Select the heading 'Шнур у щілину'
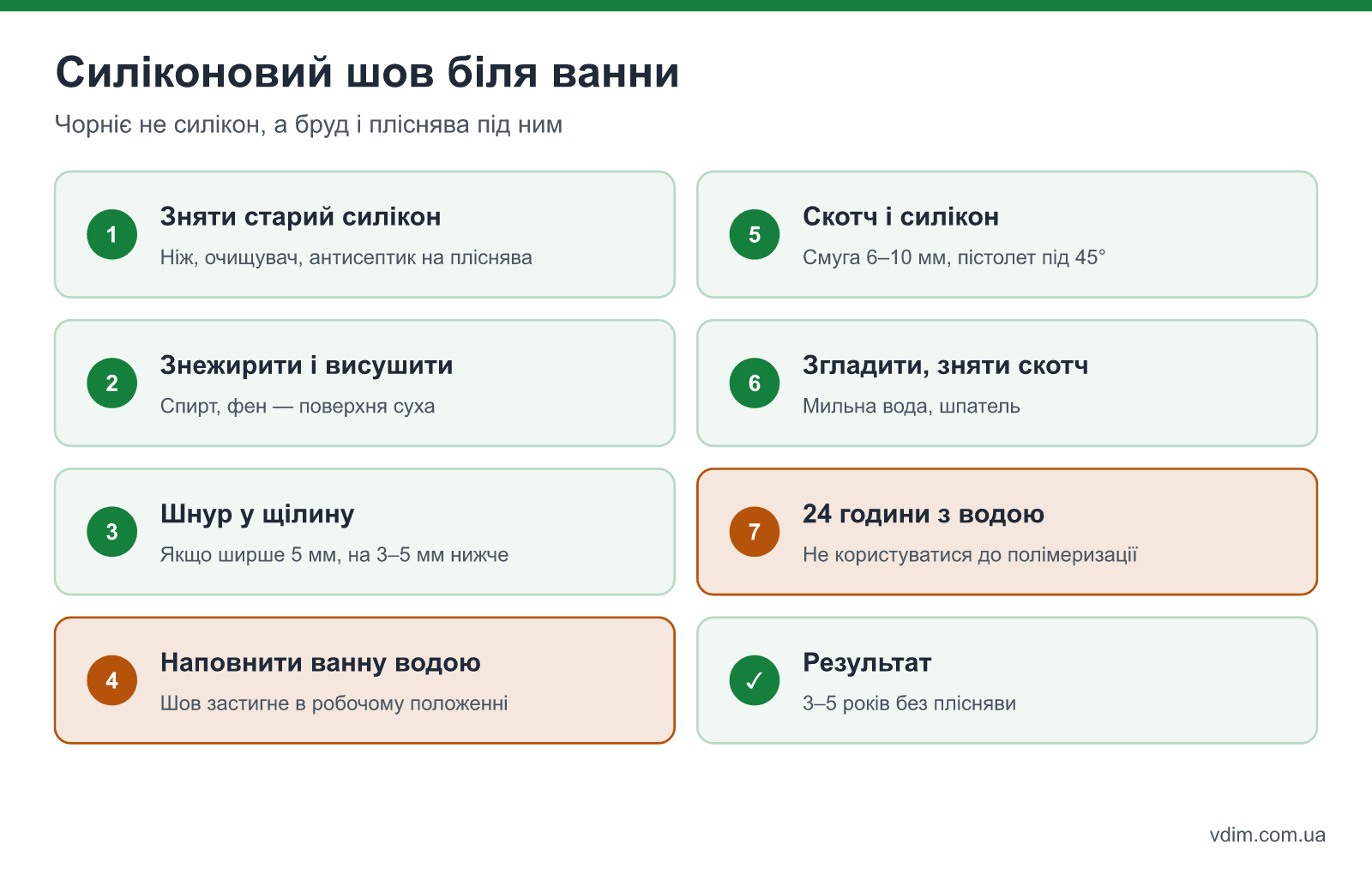The width and height of the screenshot is (1372, 869). point(257,515)
